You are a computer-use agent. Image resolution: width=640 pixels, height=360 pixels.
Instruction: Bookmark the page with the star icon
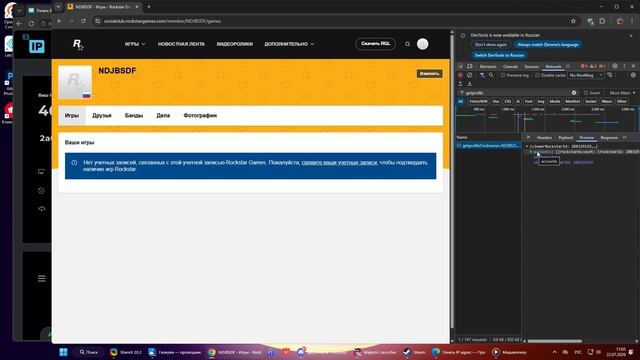click(x=573, y=21)
